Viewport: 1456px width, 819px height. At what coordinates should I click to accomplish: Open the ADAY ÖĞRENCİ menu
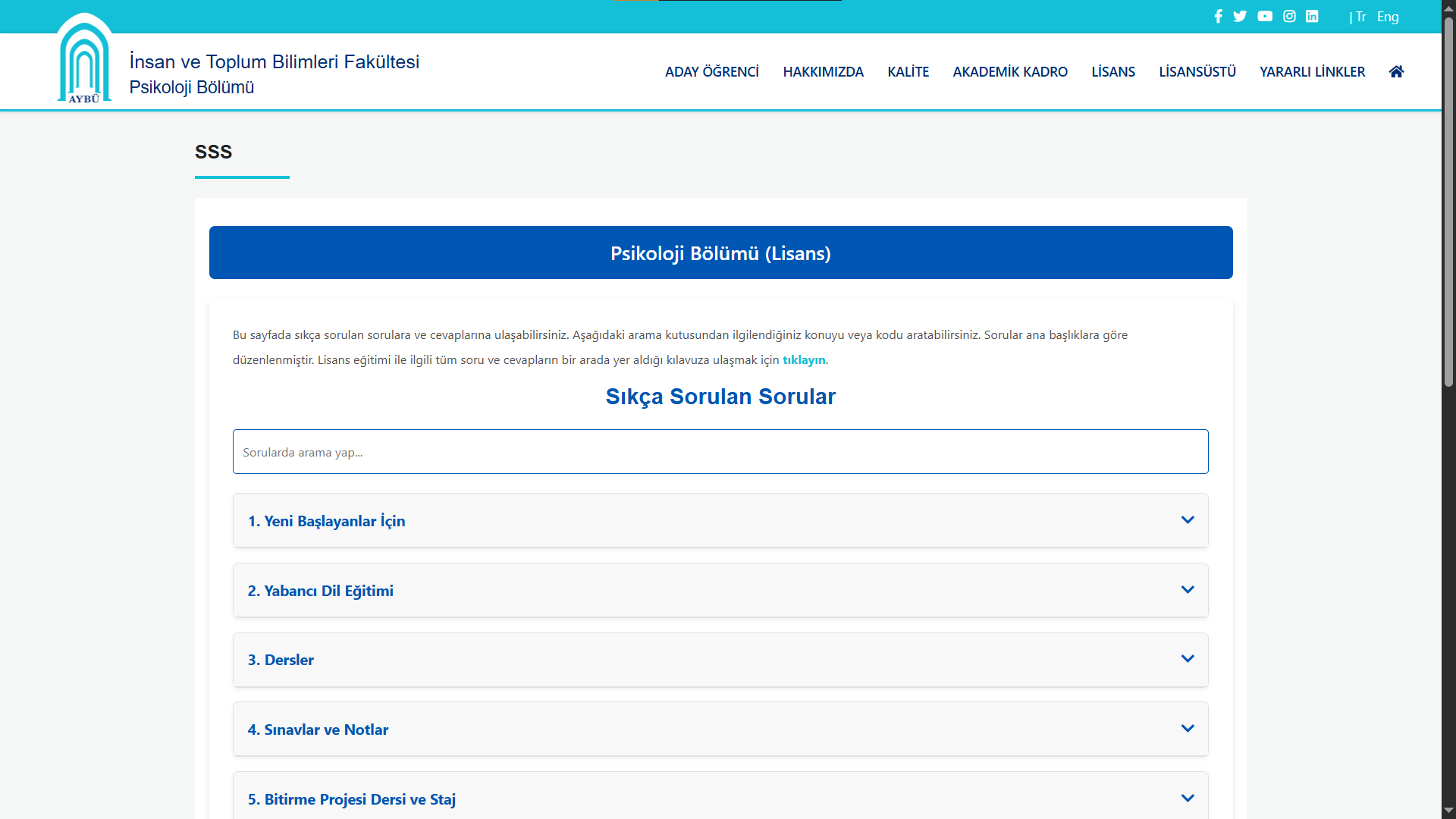711,72
